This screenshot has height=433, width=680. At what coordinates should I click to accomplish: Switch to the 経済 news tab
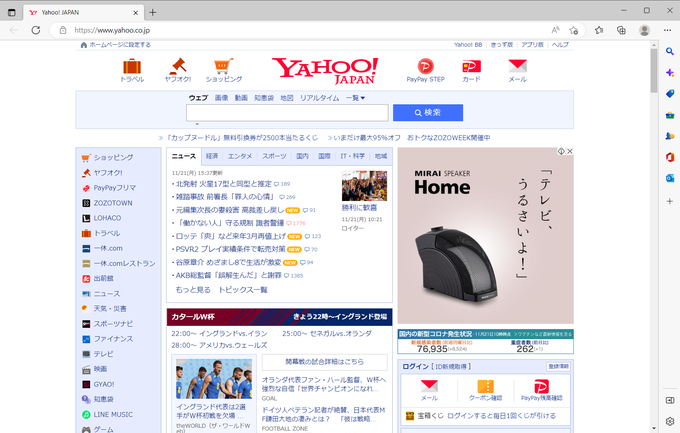pyautogui.click(x=212, y=156)
